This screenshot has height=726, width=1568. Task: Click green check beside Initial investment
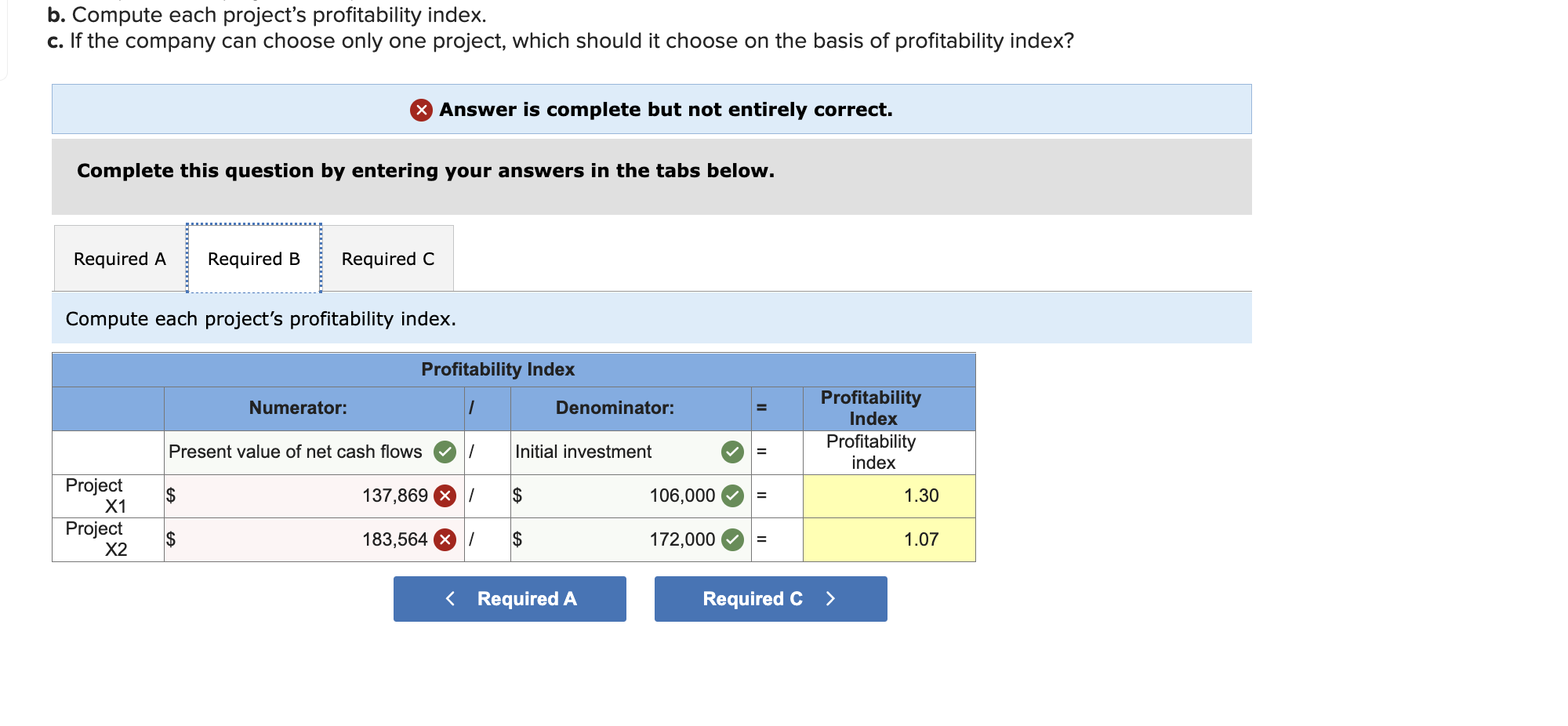pyautogui.click(x=732, y=452)
